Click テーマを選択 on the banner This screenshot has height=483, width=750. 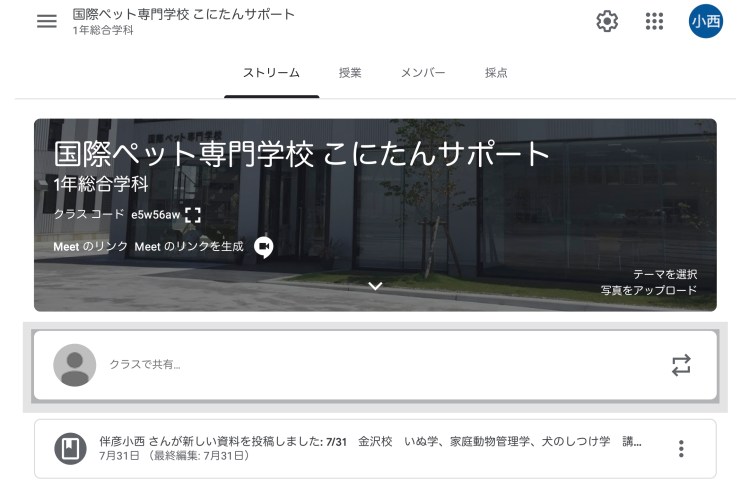tap(665, 274)
